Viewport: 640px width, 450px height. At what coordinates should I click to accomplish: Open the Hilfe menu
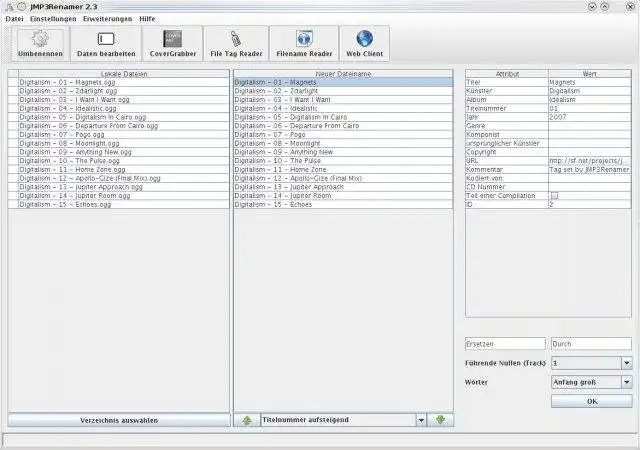pos(147,19)
